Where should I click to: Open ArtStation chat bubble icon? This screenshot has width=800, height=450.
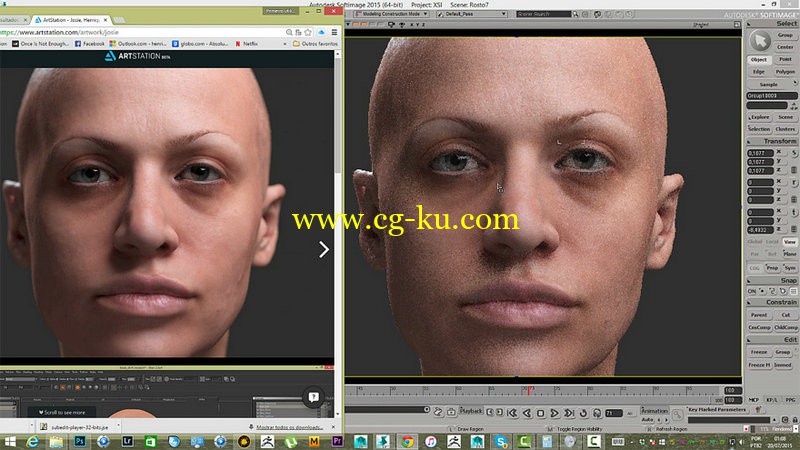click(x=313, y=396)
